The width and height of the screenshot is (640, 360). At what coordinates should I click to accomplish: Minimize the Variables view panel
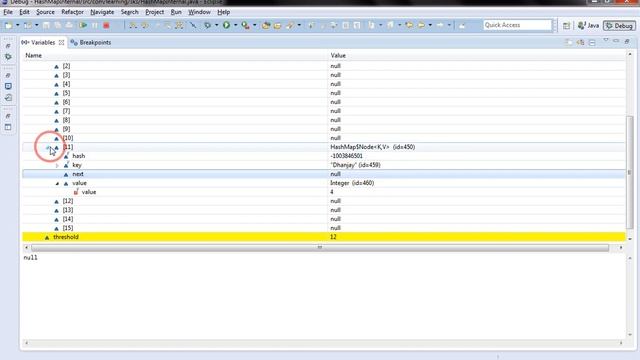(616, 41)
